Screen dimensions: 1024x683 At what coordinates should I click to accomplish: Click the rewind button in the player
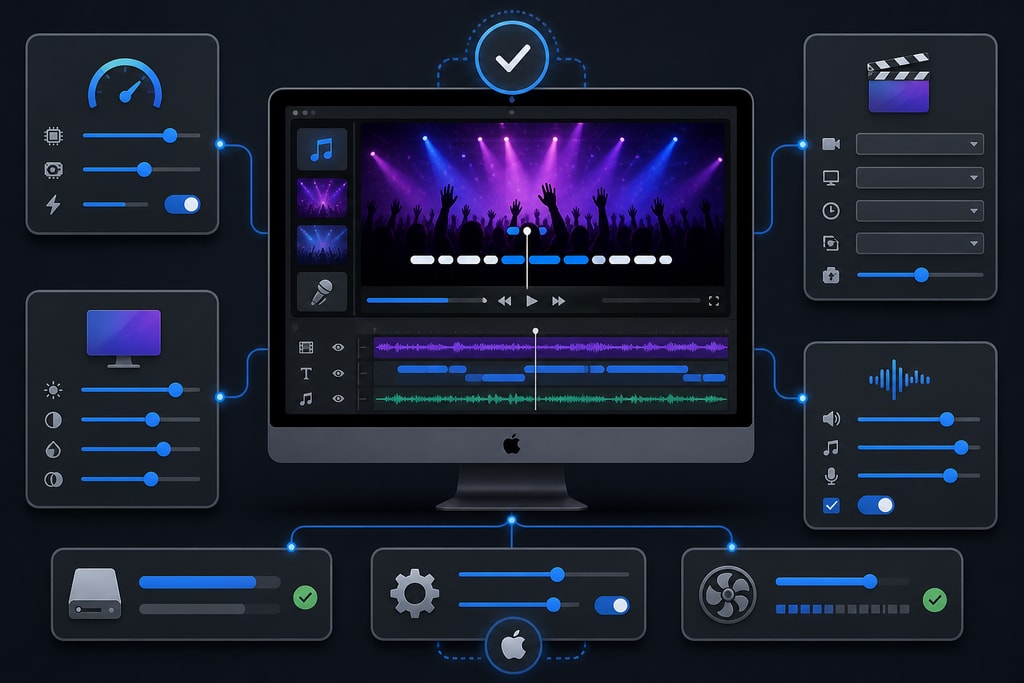[x=504, y=301]
